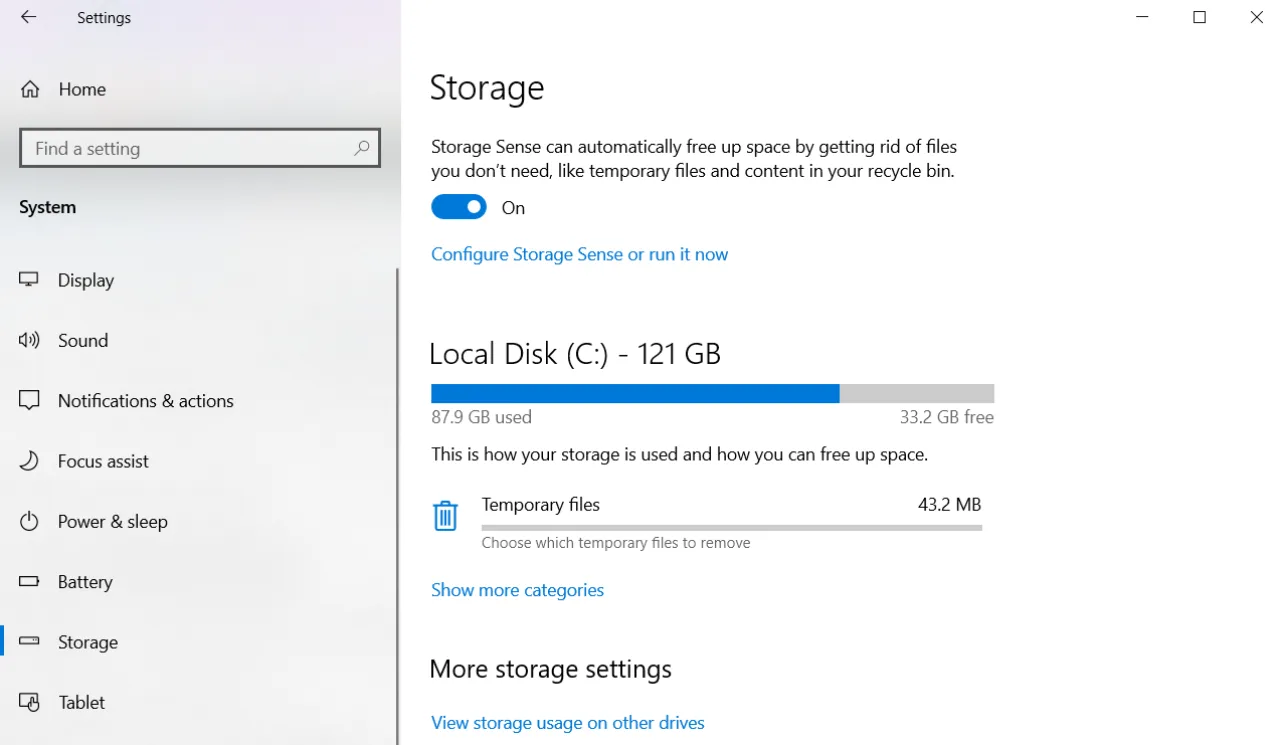Open Notifications & actions via its icon

click(29, 400)
